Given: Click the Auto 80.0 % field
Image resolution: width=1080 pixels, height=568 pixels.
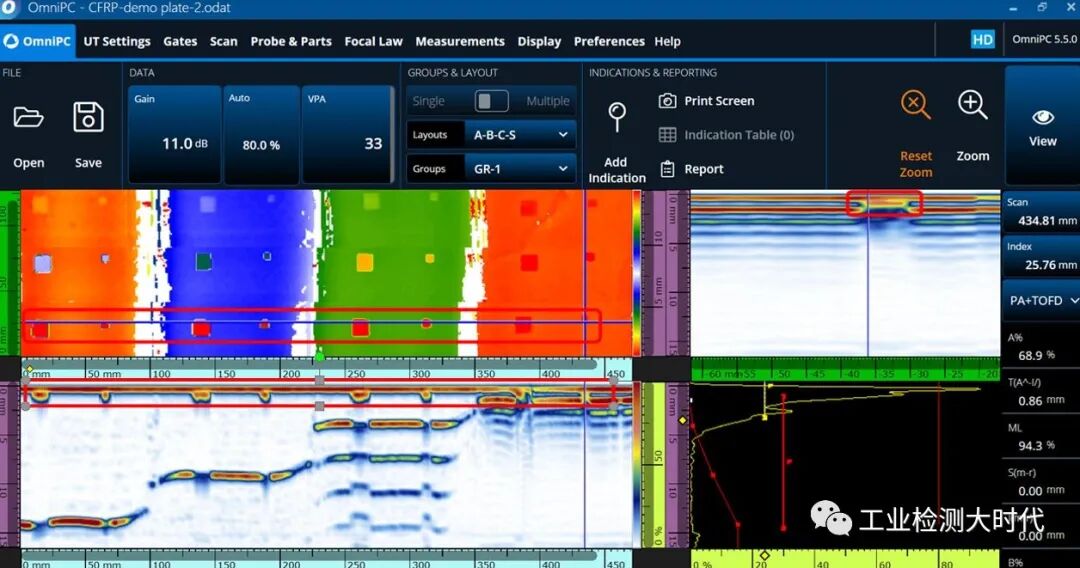Looking at the screenshot, I should click(261, 134).
